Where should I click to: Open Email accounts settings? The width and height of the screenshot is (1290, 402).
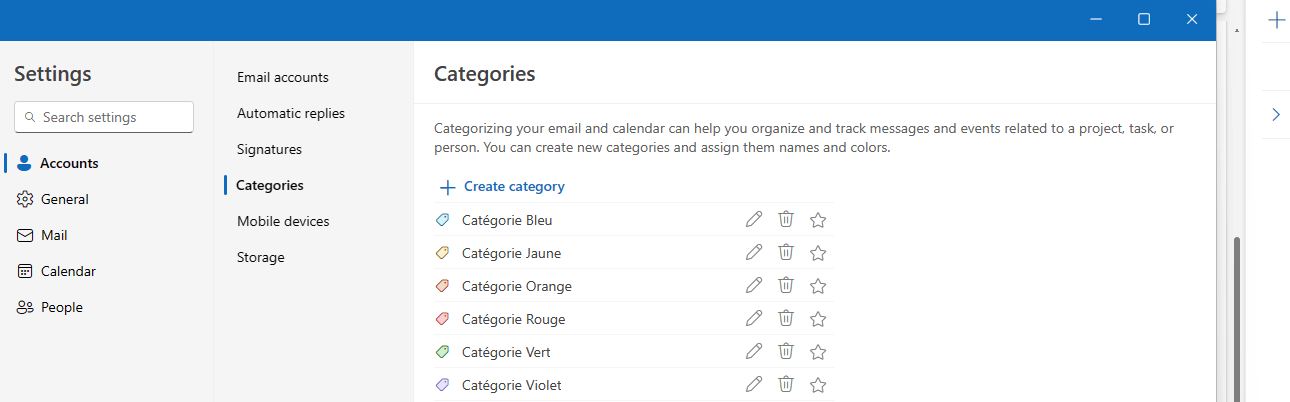tap(282, 77)
